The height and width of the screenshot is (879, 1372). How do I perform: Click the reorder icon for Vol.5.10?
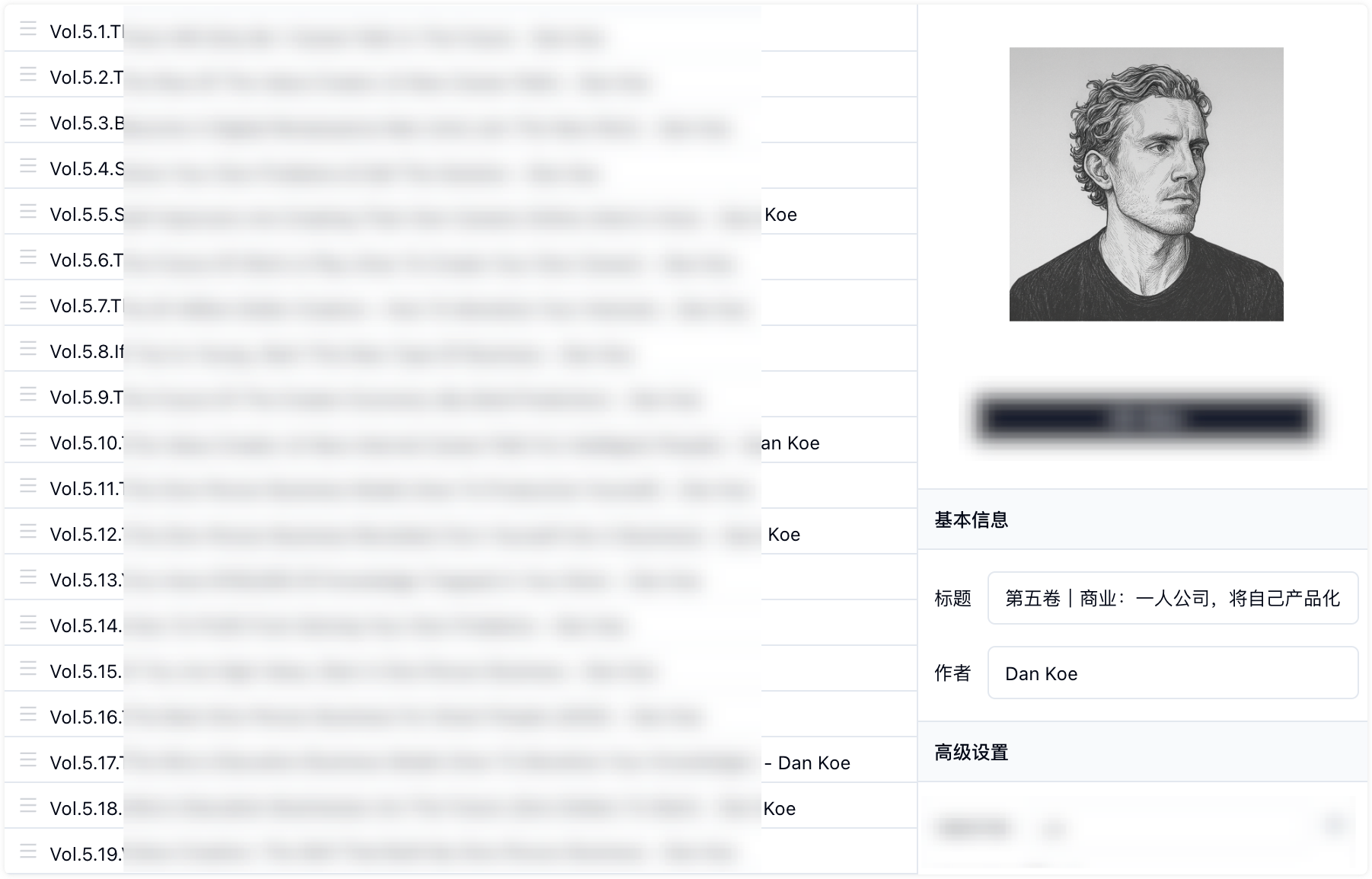(x=28, y=440)
